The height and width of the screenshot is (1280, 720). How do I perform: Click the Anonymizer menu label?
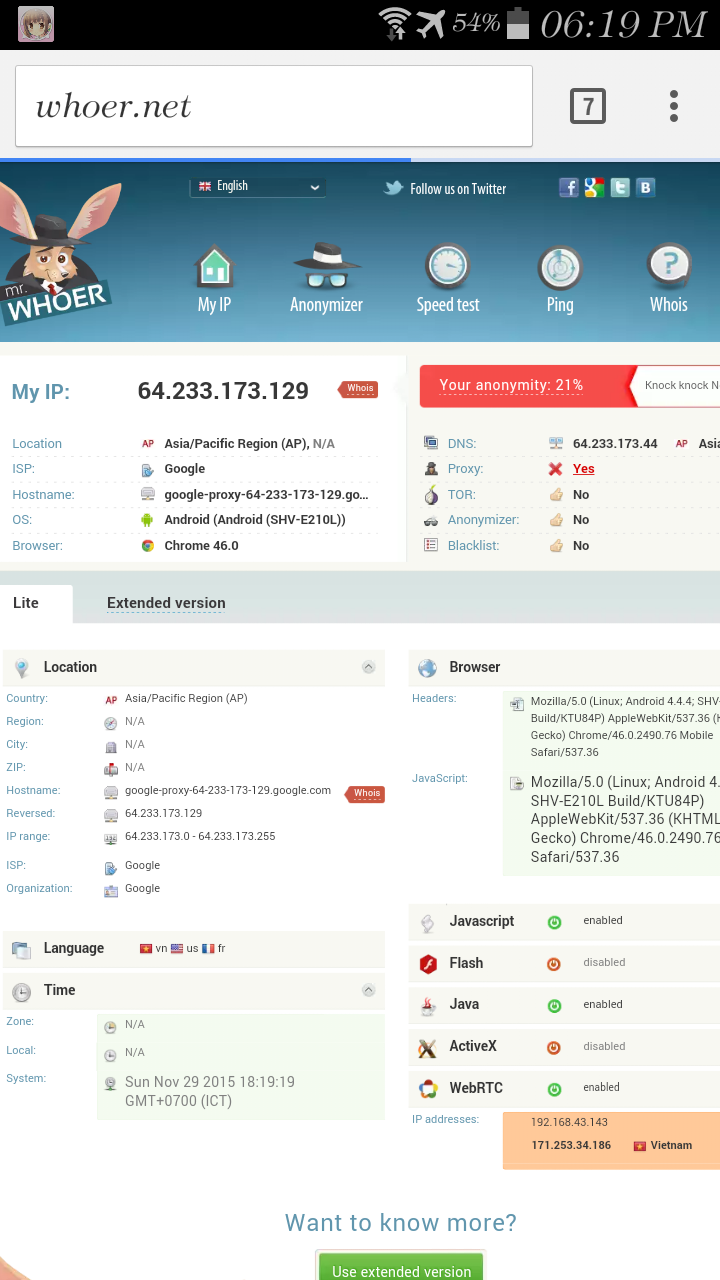coord(326,305)
